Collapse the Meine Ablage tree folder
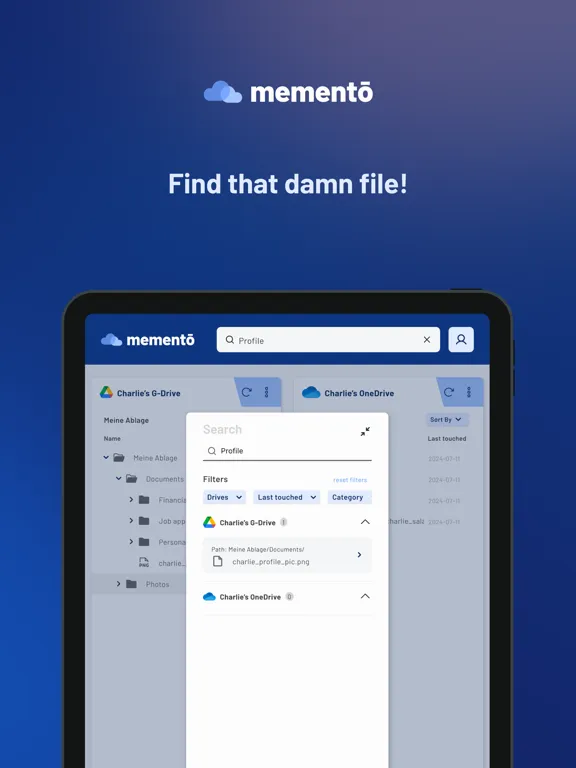This screenshot has height=768, width=576. 106,457
